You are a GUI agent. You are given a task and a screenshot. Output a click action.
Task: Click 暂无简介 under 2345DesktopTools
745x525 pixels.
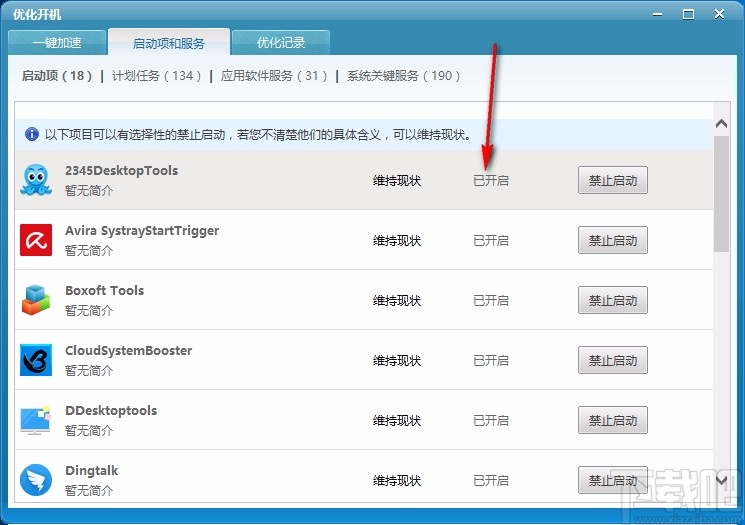pyautogui.click(x=89, y=191)
